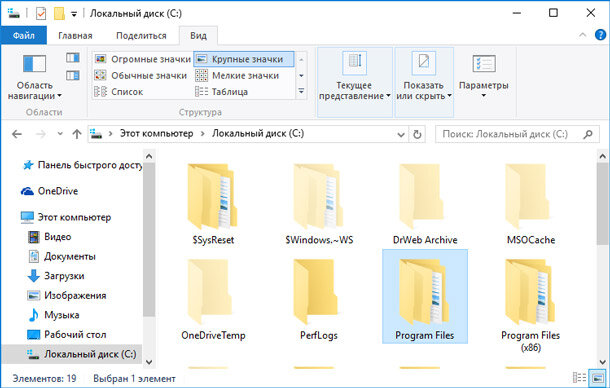Select the DrWeb Archive folder
The height and width of the screenshot is (388, 610).
[x=425, y=205]
